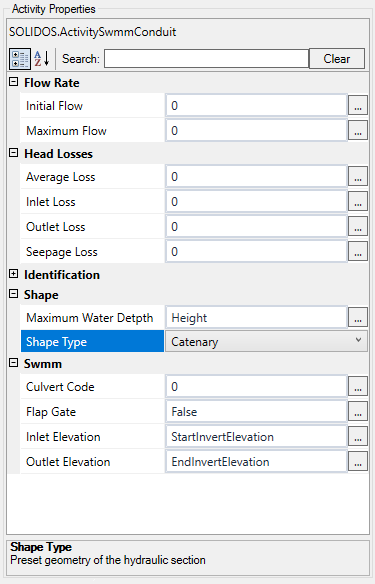Open ellipsis editor for Outlet Elevation
This screenshot has width=375, height=584.
pyautogui.click(x=358, y=461)
